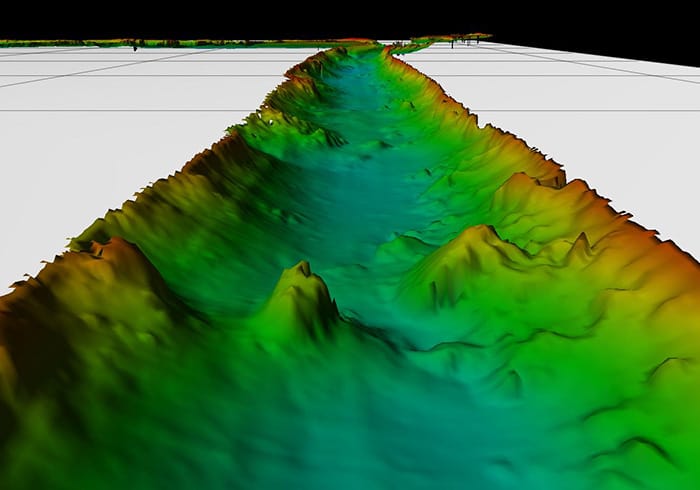Click the white grid plane left of the terrain

120,150
